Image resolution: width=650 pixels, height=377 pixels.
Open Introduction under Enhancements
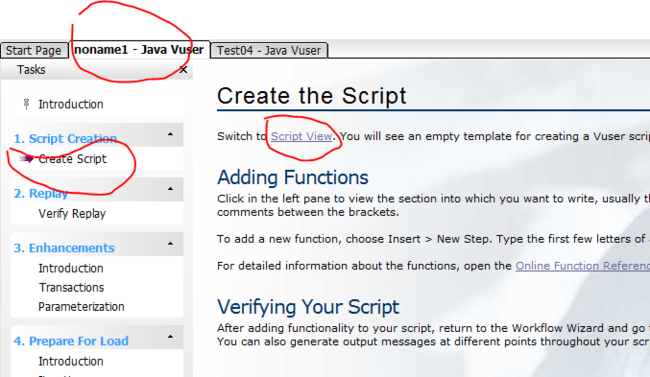point(71,268)
